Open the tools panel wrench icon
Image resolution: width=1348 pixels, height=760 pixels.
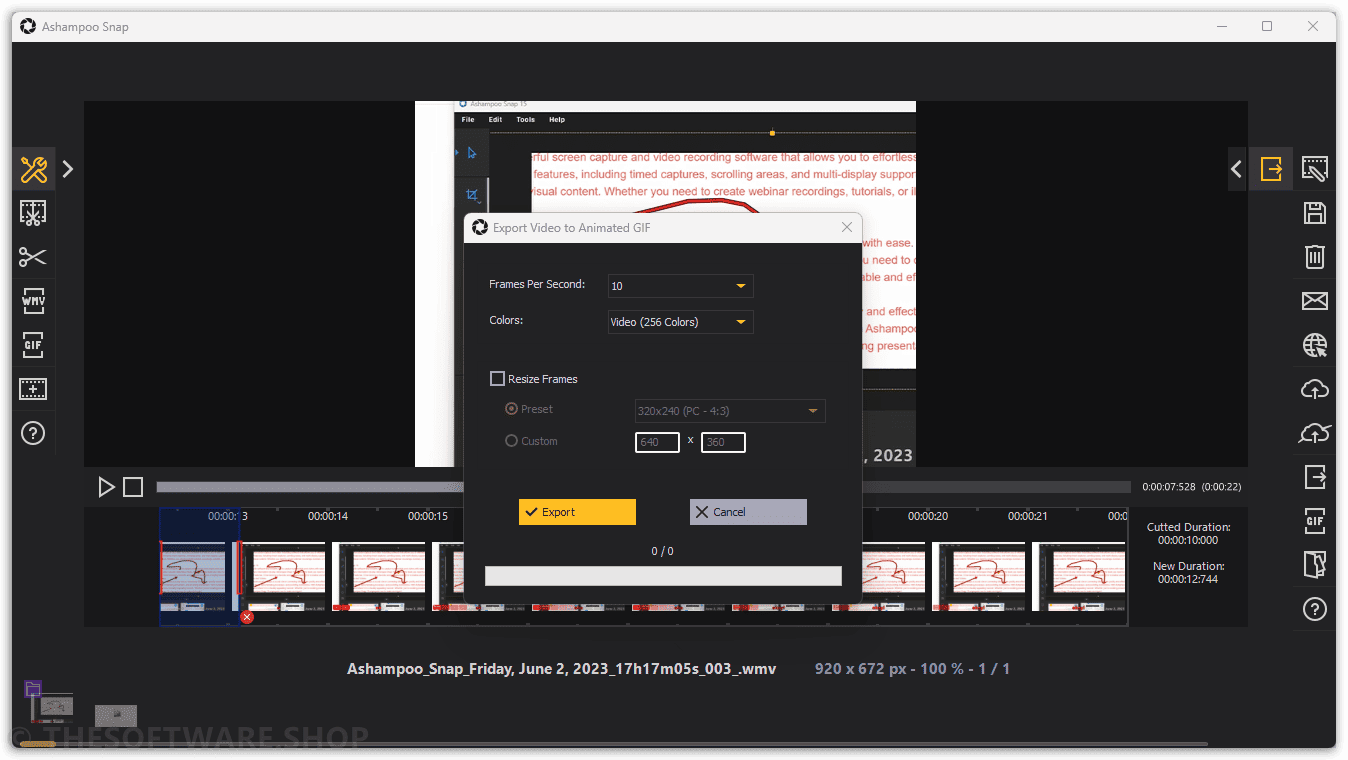(33, 170)
